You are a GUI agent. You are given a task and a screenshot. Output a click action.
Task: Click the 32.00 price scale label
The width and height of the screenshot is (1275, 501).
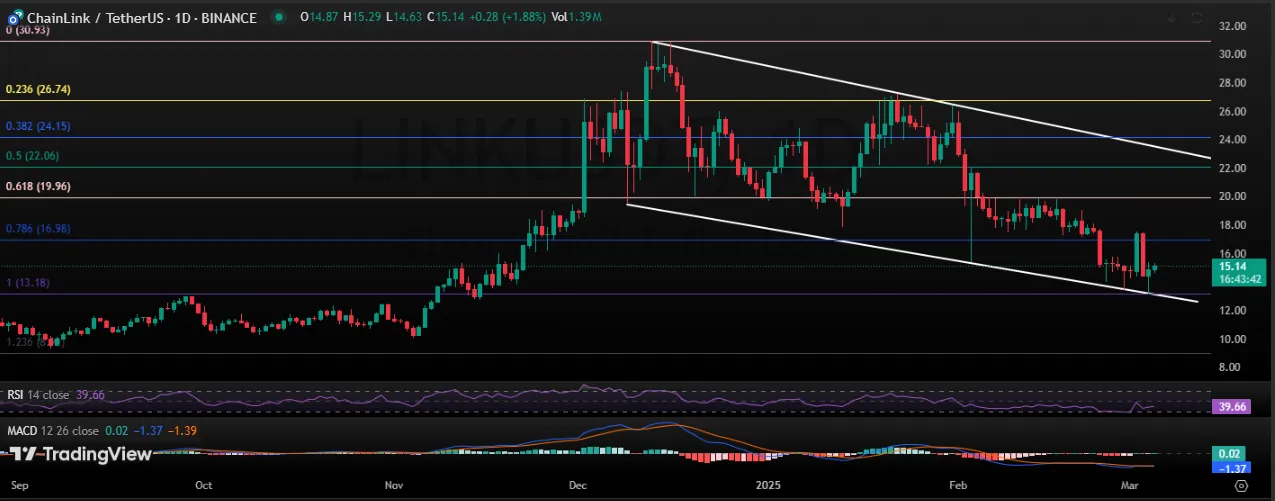click(1232, 25)
